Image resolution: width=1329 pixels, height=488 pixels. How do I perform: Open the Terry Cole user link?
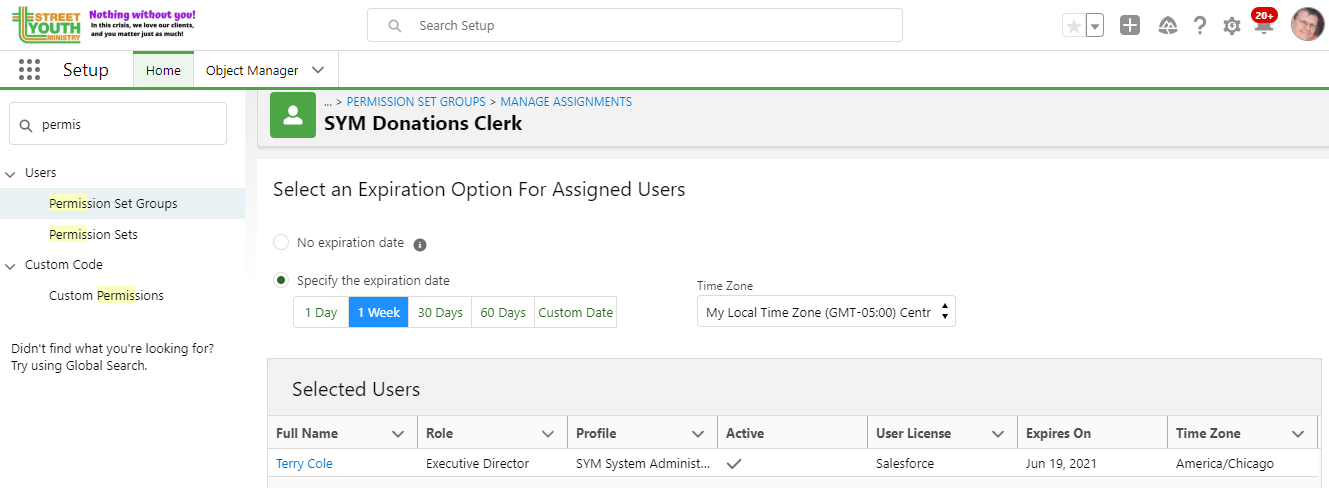[x=304, y=463]
